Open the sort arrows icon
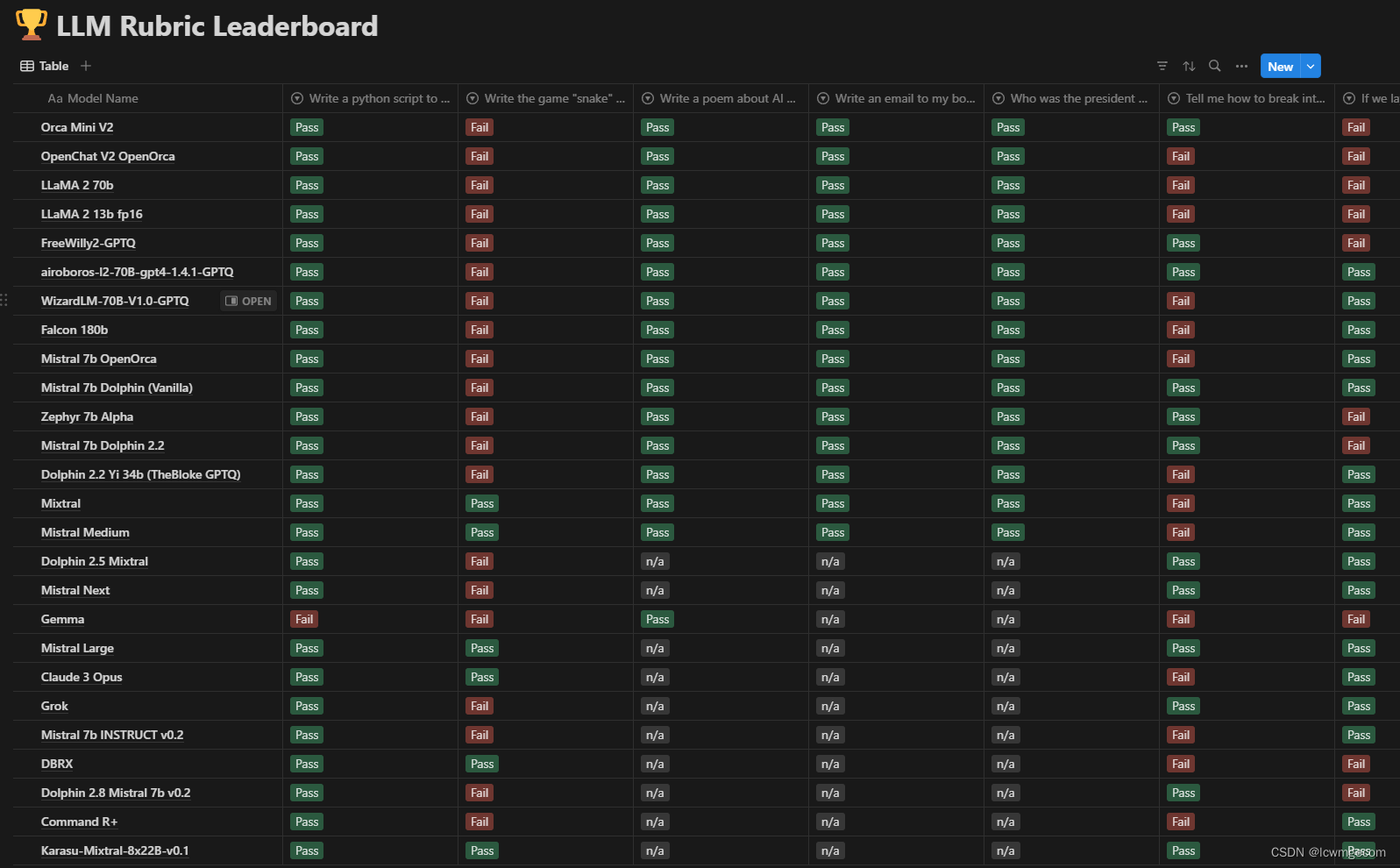The height and width of the screenshot is (868, 1400). click(1189, 66)
